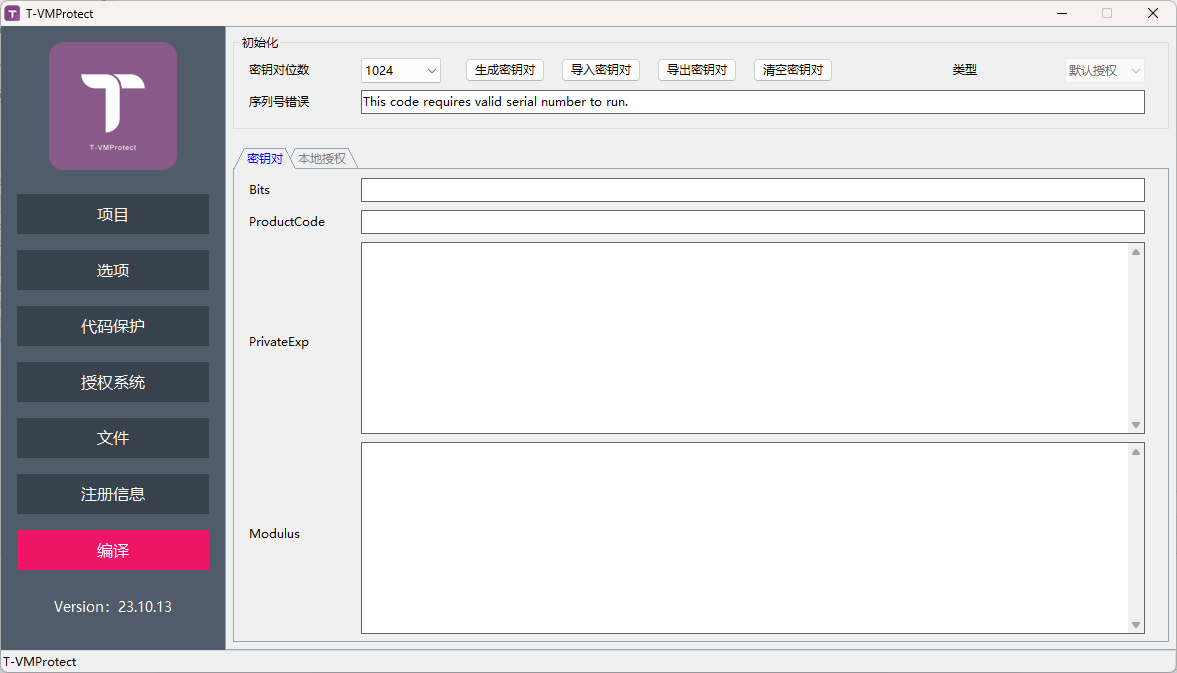Viewport: 1177px width, 673px height.
Task: Click 生成密钥对 to generate key pair
Action: point(504,70)
